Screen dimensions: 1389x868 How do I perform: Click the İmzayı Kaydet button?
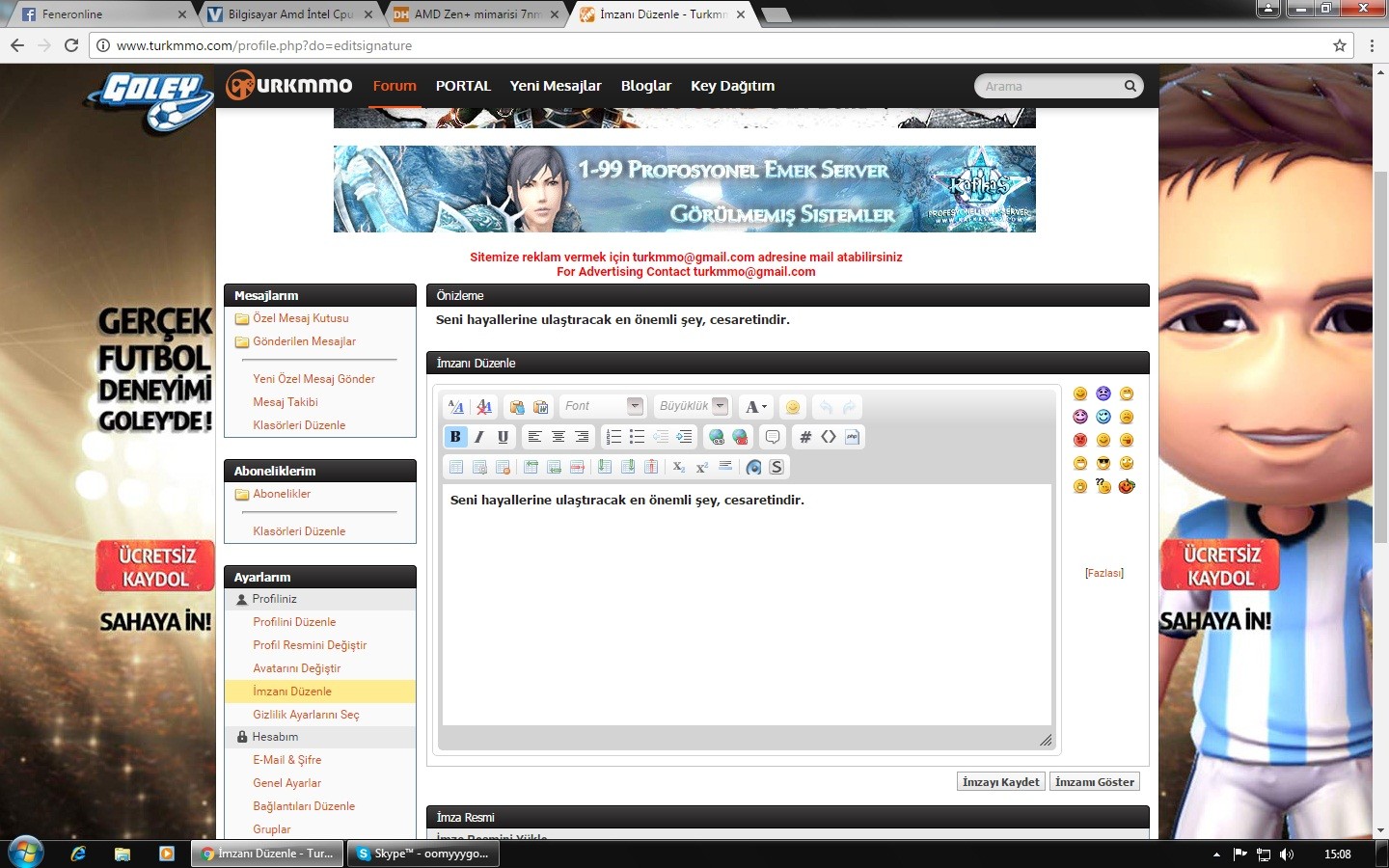click(1001, 782)
